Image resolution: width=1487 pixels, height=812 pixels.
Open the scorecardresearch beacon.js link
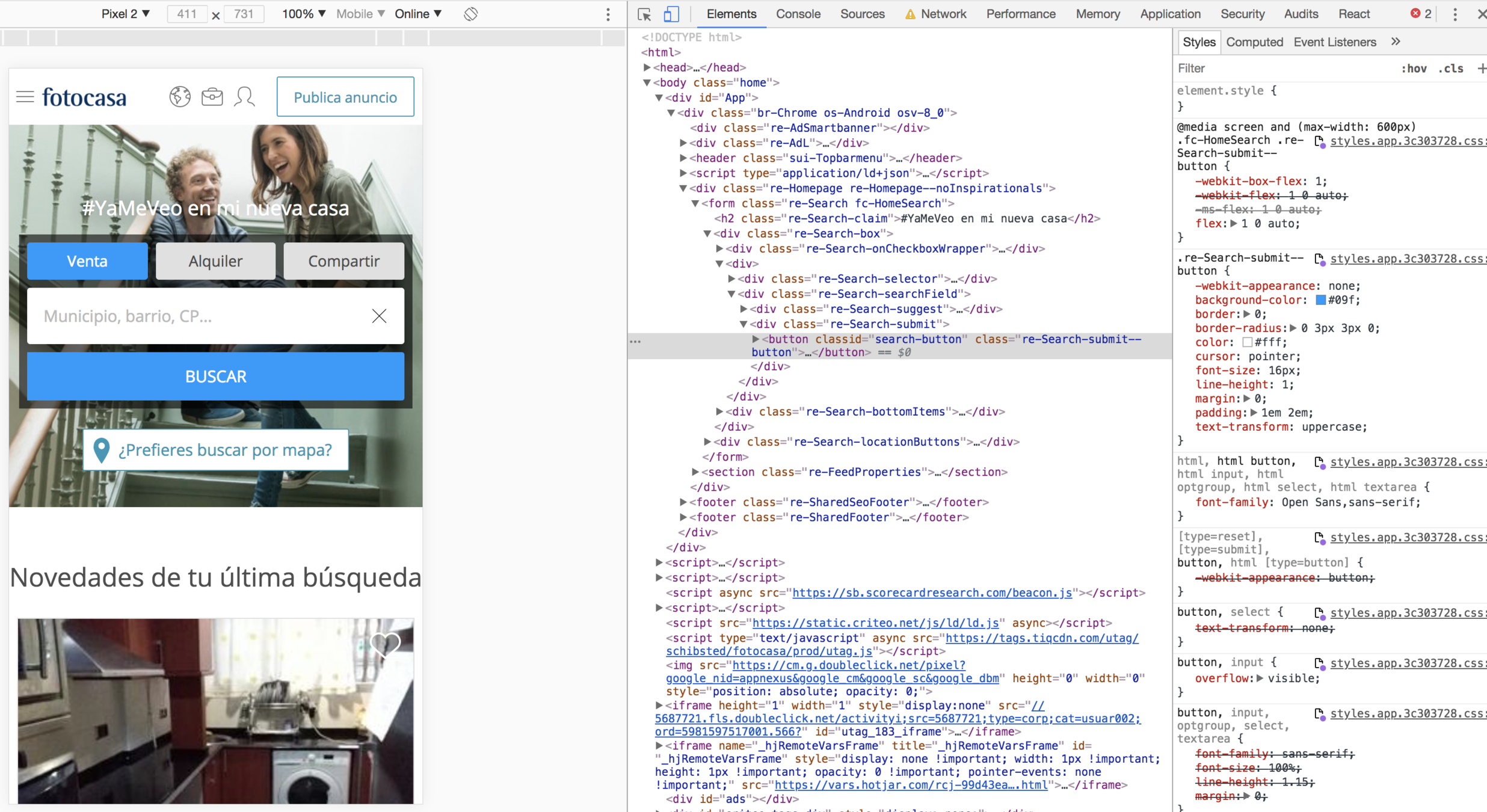point(932,592)
